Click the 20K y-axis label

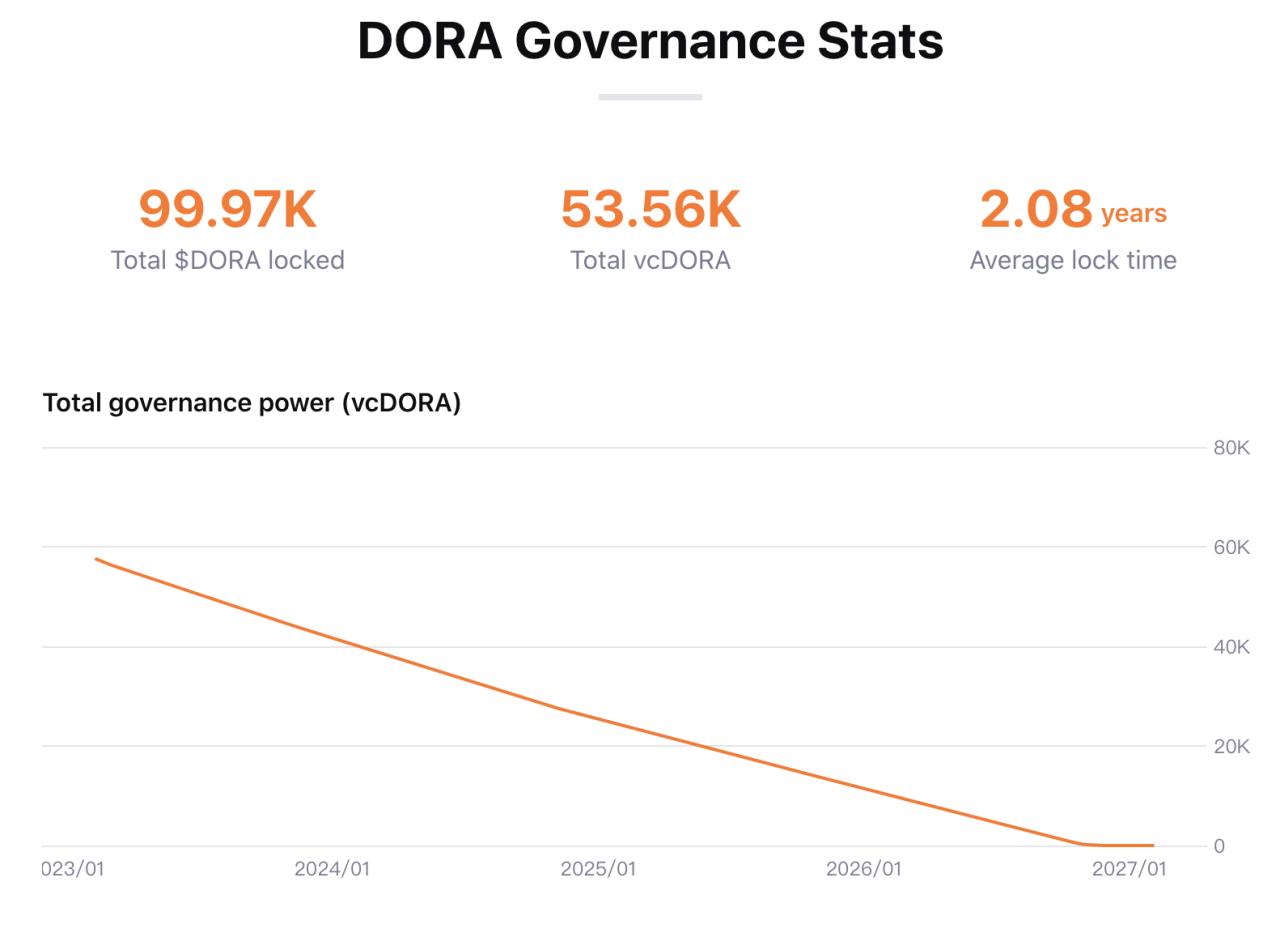point(1231,746)
